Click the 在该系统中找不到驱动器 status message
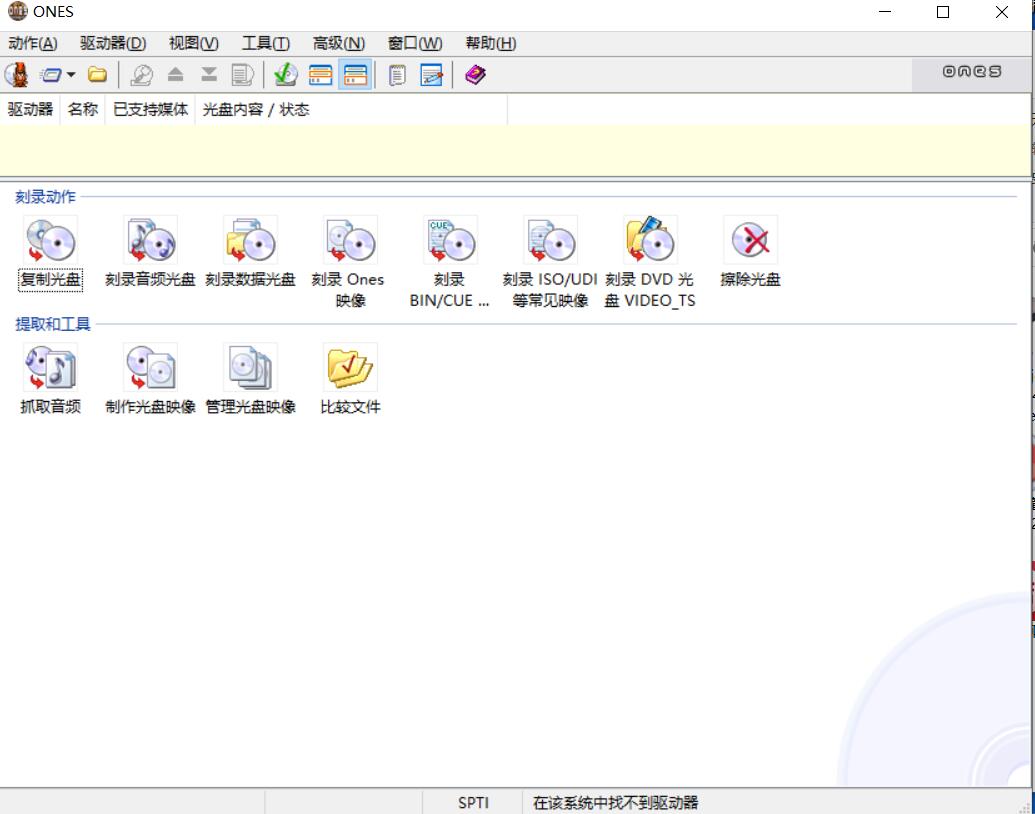Viewport: 1035px width, 814px height. [x=615, y=803]
